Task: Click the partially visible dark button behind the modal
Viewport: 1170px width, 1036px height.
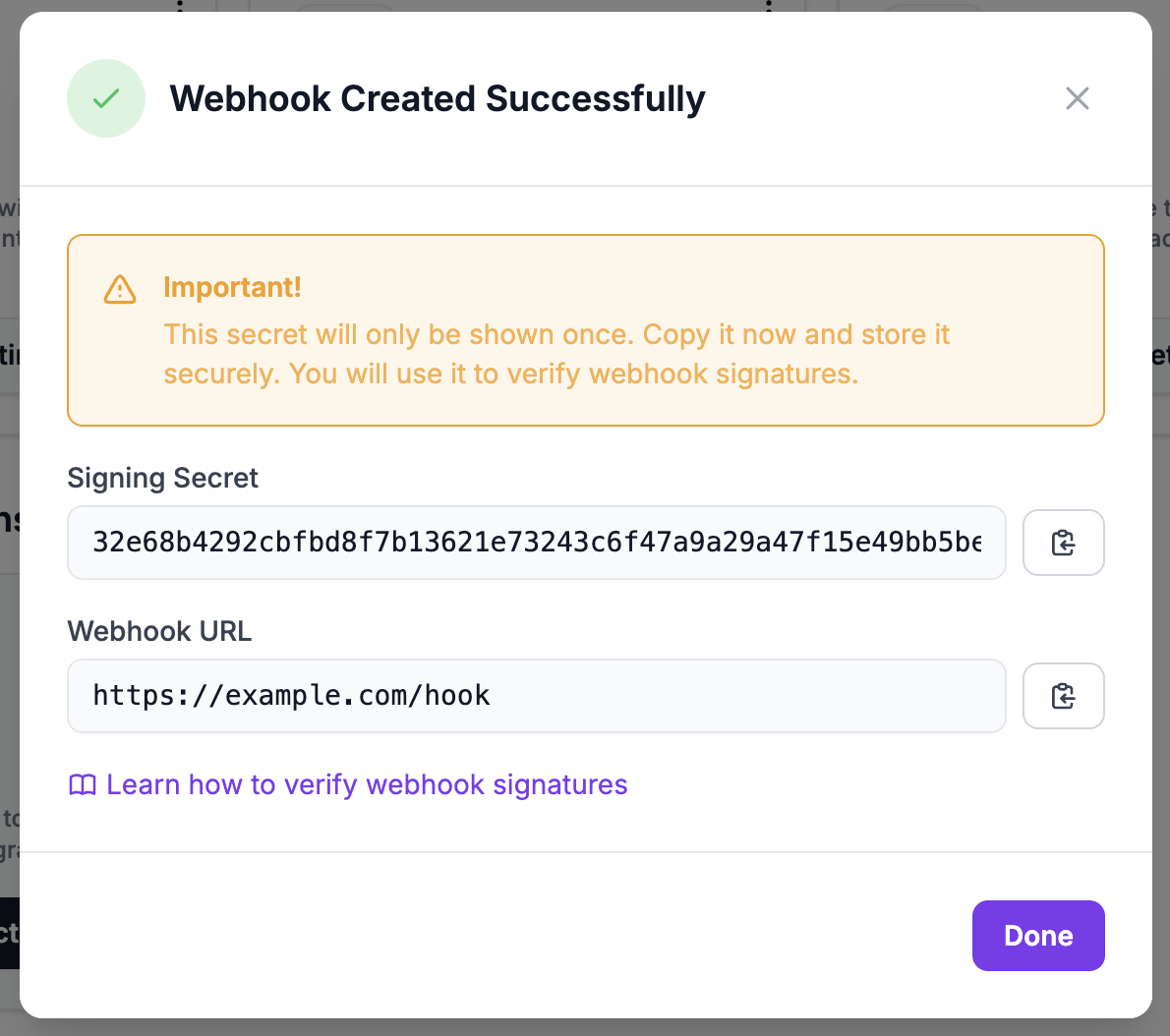Action: coord(9,935)
